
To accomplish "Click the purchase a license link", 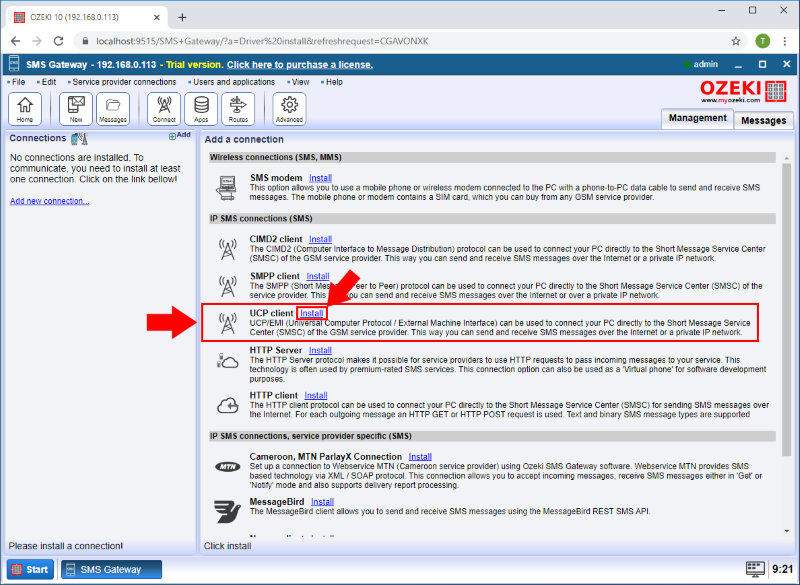I will 300,65.
